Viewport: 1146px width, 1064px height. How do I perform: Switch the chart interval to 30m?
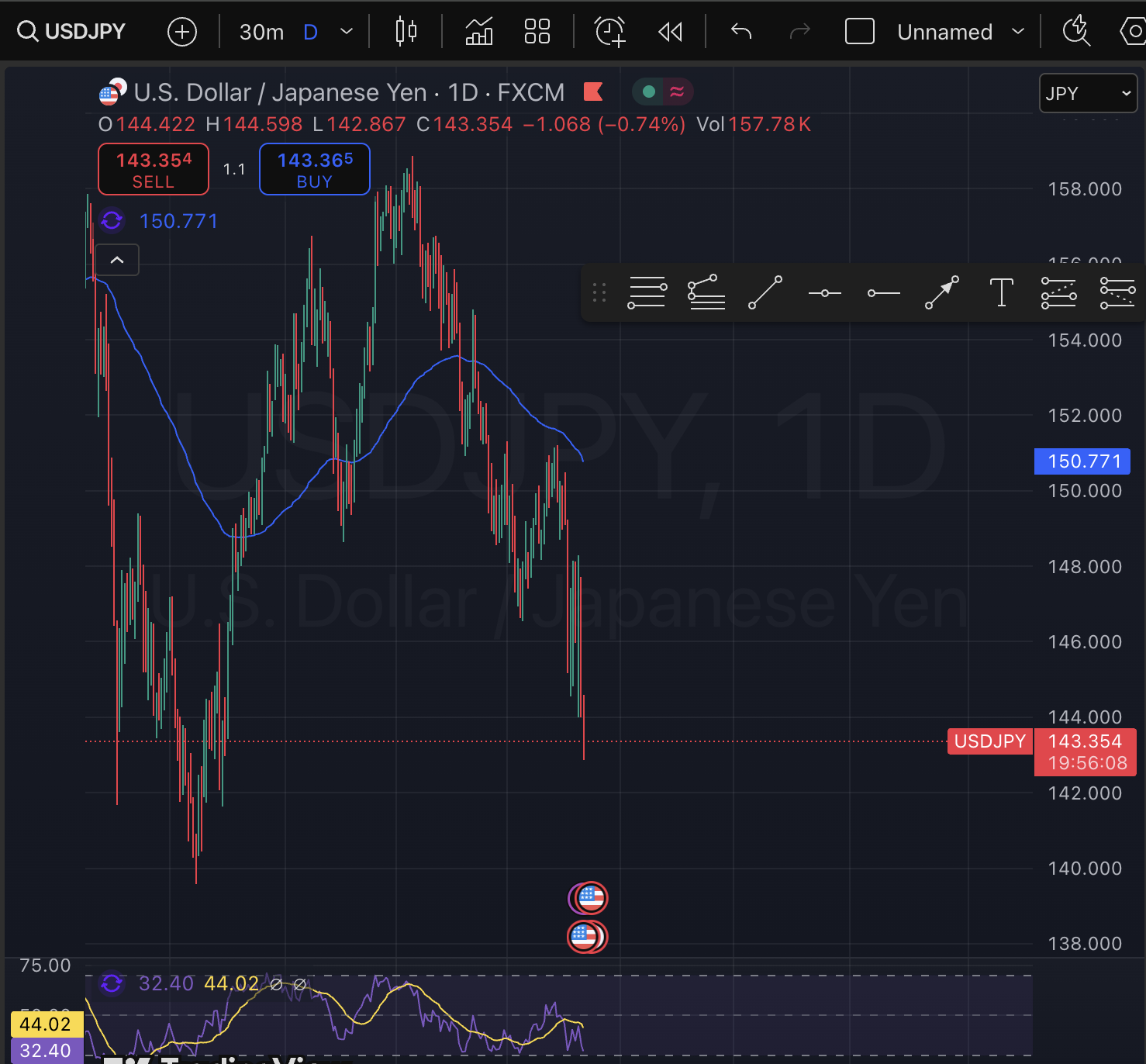coord(261,32)
